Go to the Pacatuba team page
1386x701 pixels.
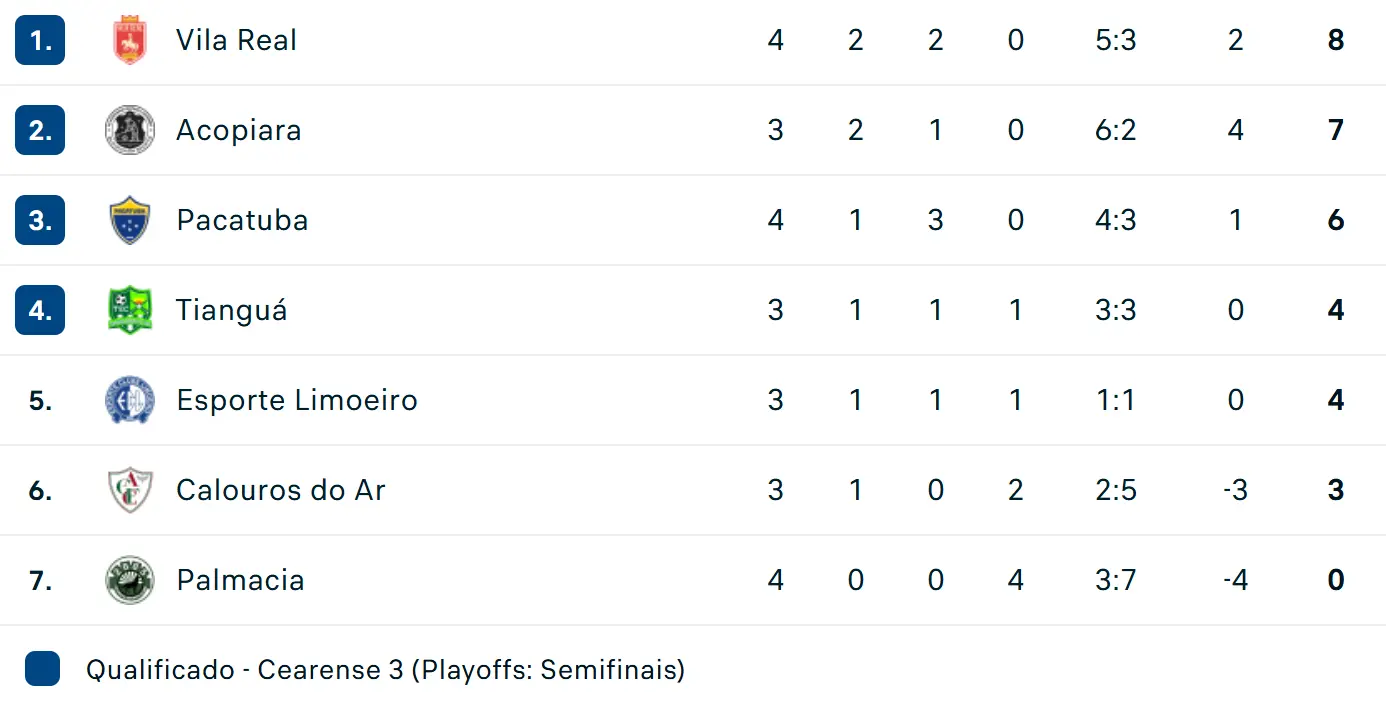pos(242,220)
